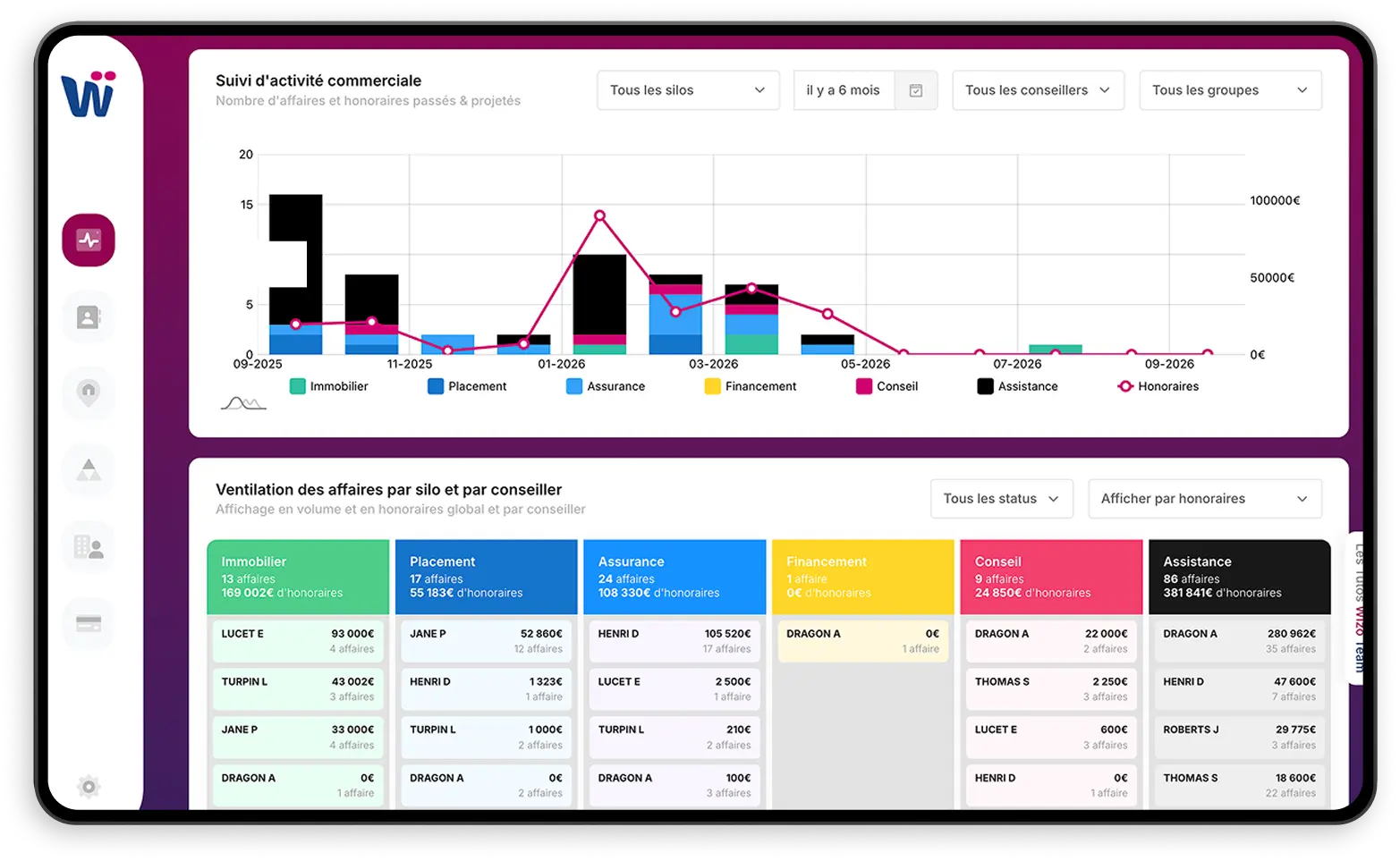Expand the 'Tous les silos' dropdown
The width and height of the screenshot is (1400, 861).
(688, 90)
